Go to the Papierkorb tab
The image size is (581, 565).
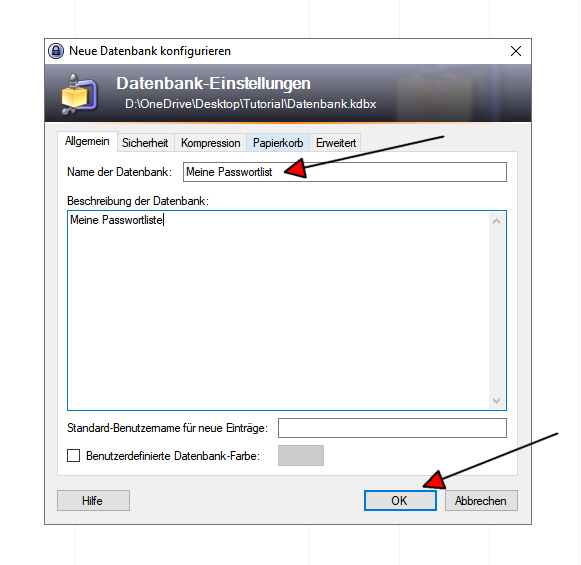(278, 143)
